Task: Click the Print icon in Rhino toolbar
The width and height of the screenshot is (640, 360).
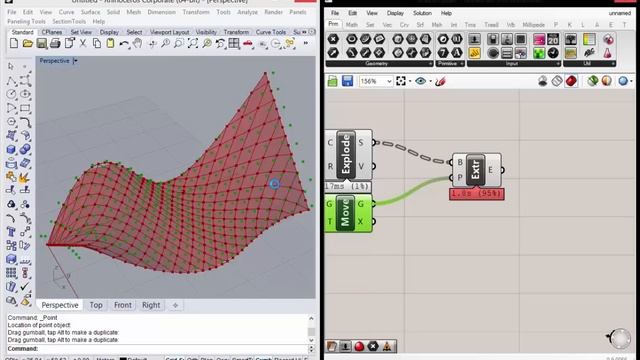Action: point(55,43)
